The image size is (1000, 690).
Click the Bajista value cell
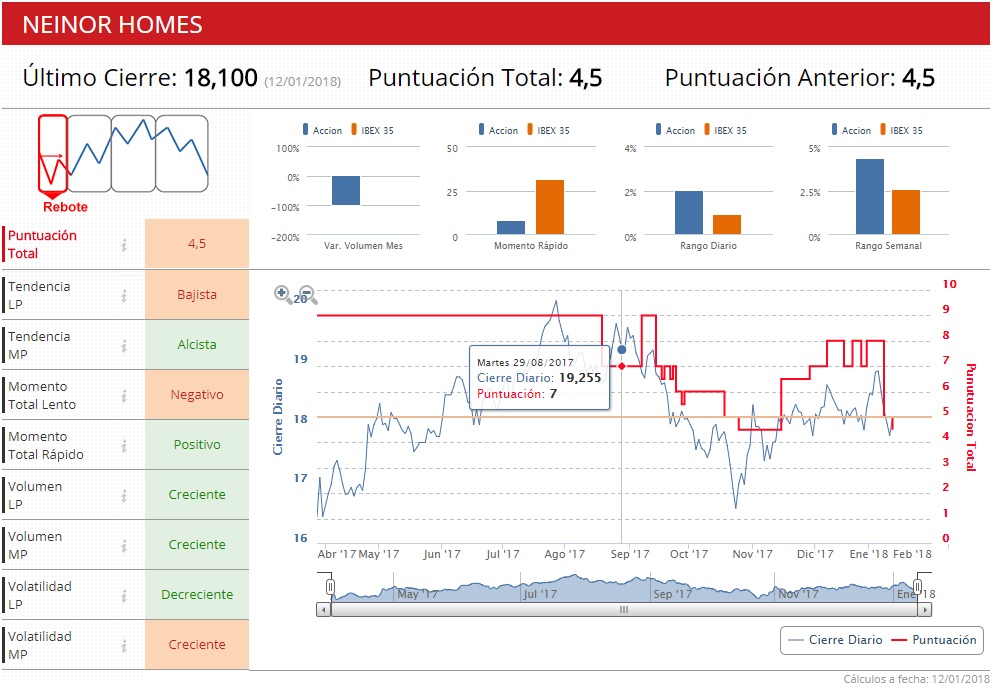[197, 295]
